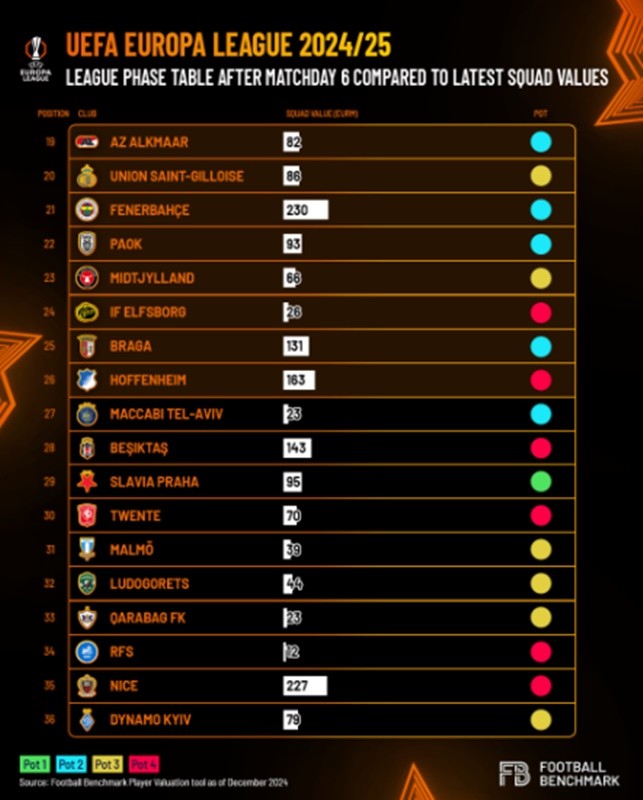The width and height of the screenshot is (643, 800).
Task: Click the Fenerbahçe 230 squad value bar
Action: click(x=306, y=210)
